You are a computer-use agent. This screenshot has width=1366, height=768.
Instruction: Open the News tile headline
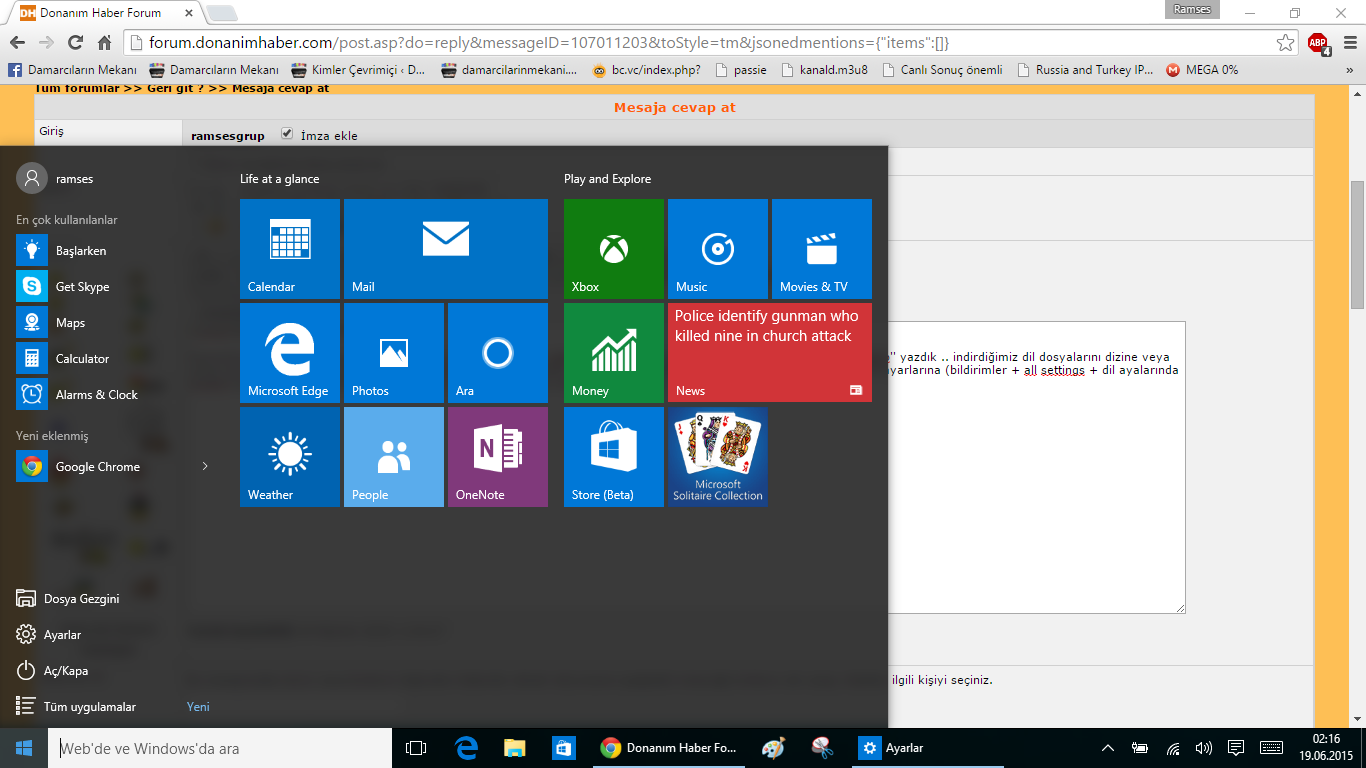[x=770, y=353]
